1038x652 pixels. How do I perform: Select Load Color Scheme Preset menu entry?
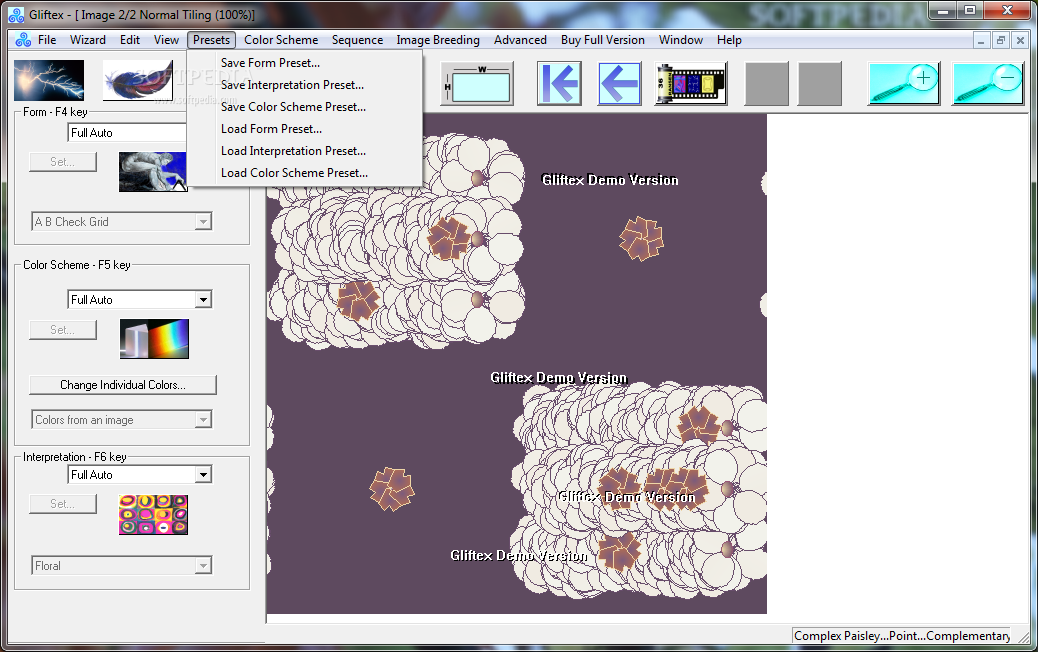pyautogui.click(x=305, y=173)
